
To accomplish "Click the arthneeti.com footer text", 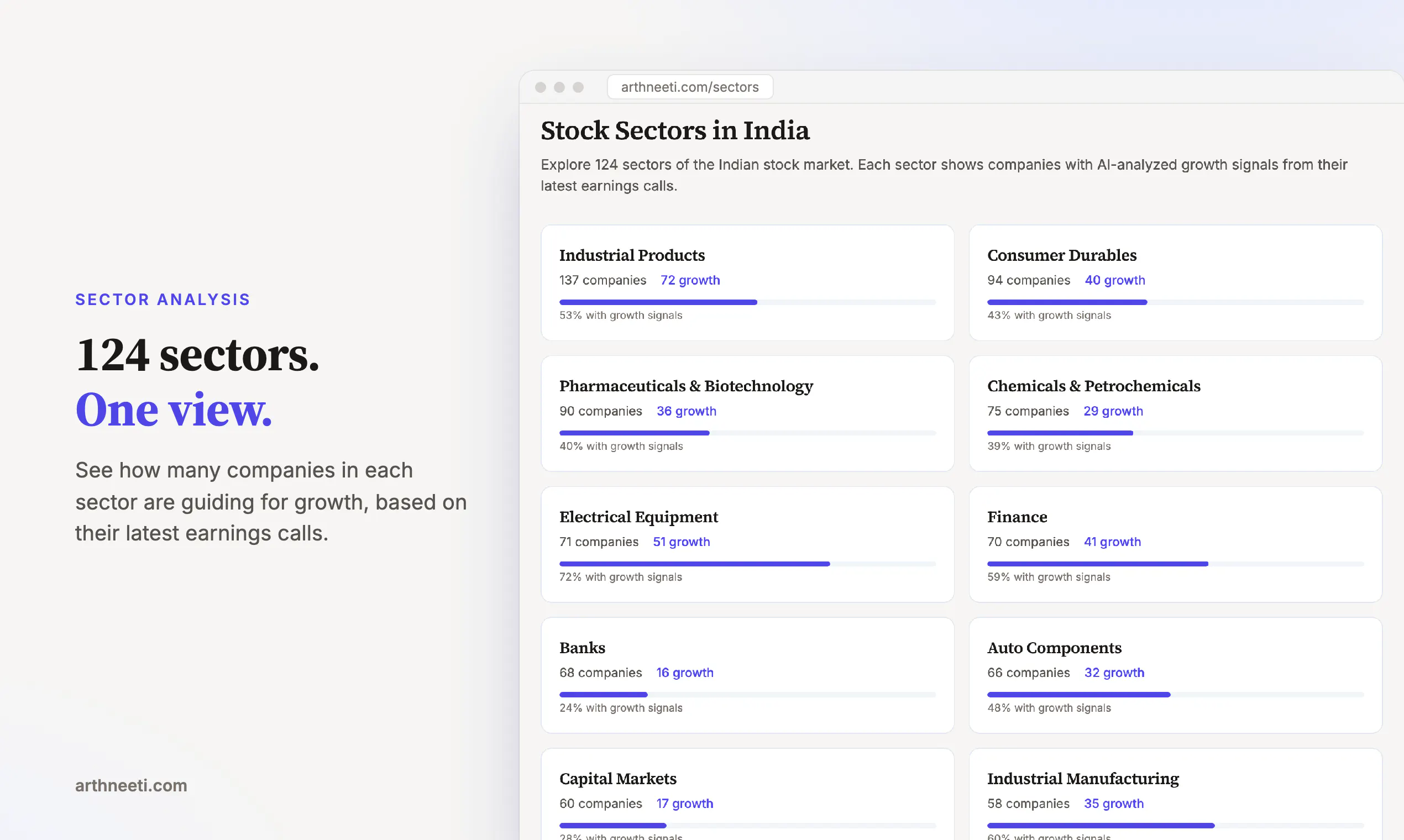I will (x=131, y=785).
